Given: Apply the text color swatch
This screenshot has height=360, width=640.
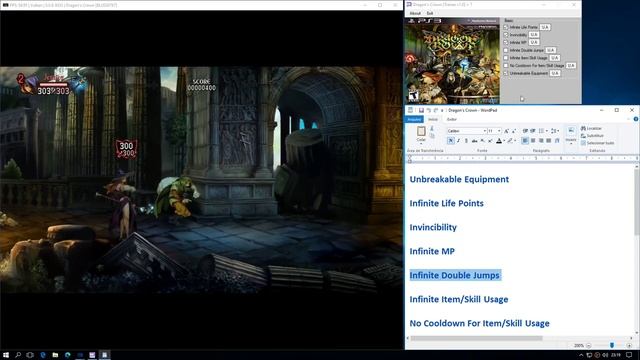Looking at the screenshot, I should coord(499,141).
